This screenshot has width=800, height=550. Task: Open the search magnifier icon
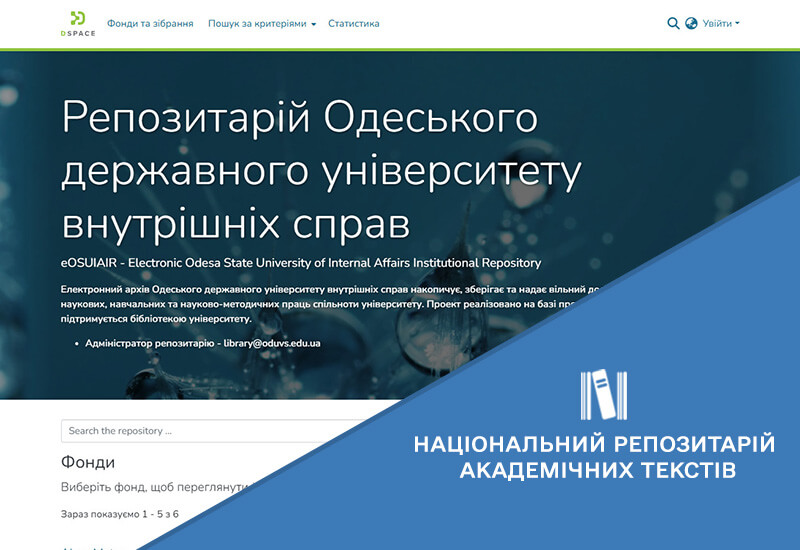click(673, 23)
